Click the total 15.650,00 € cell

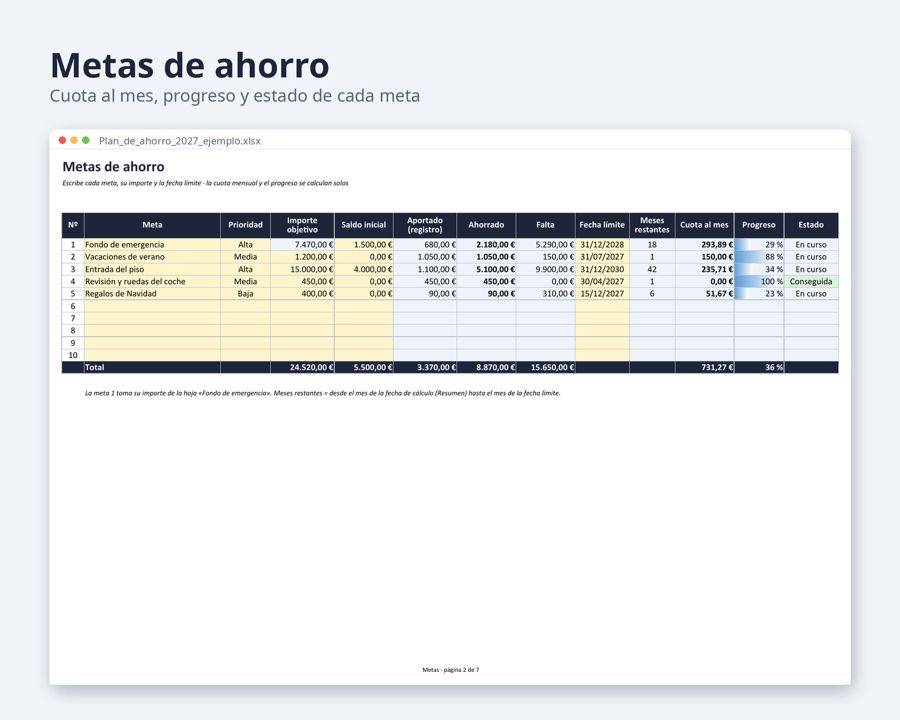pos(545,367)
